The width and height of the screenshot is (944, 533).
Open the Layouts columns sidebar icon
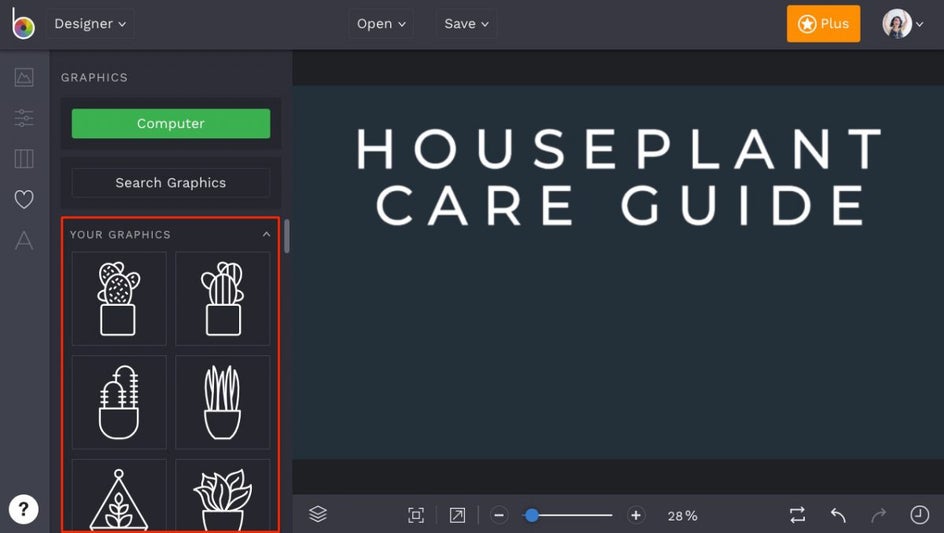(24, 158)
